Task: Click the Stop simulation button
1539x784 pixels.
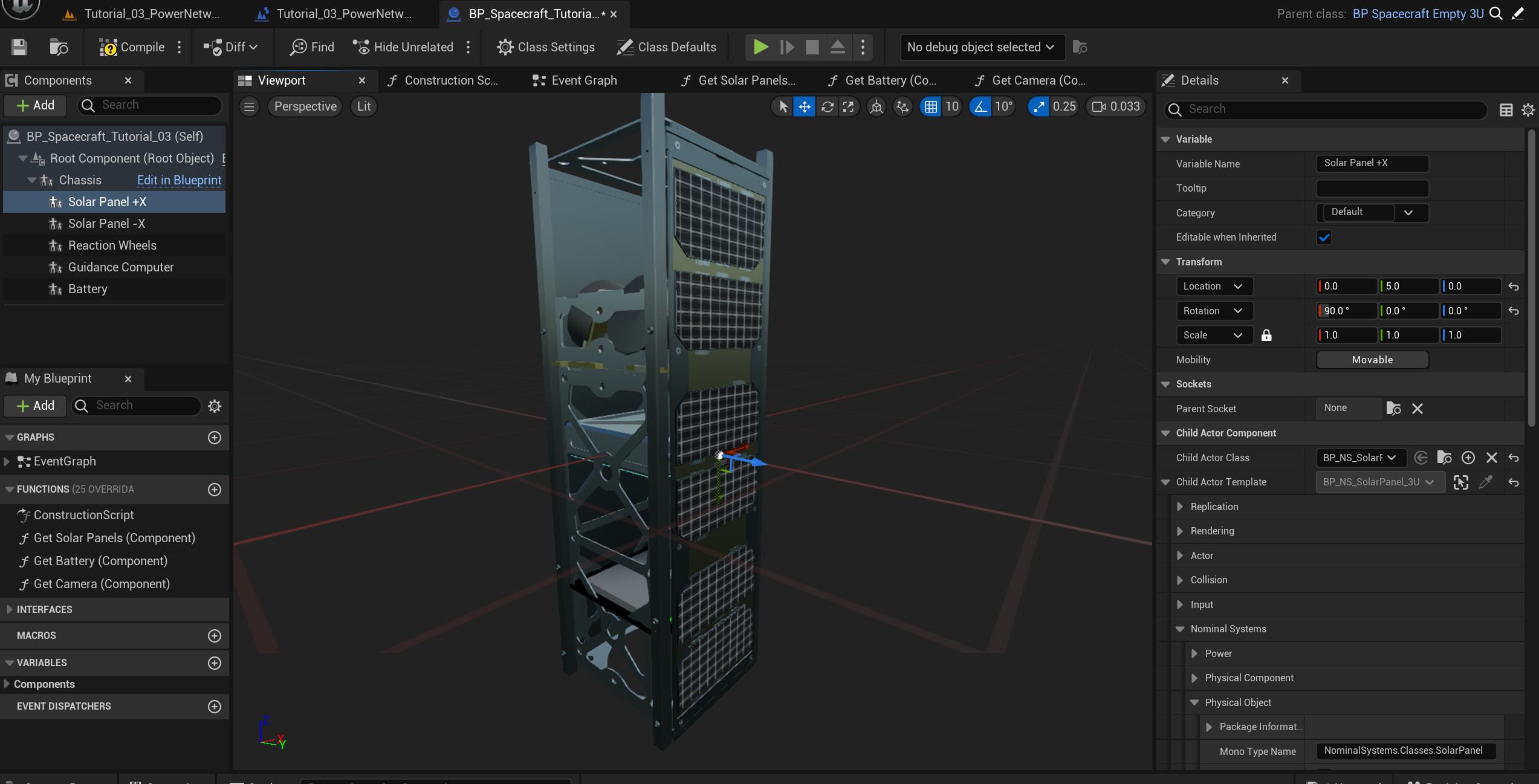Action: [812, 47]
